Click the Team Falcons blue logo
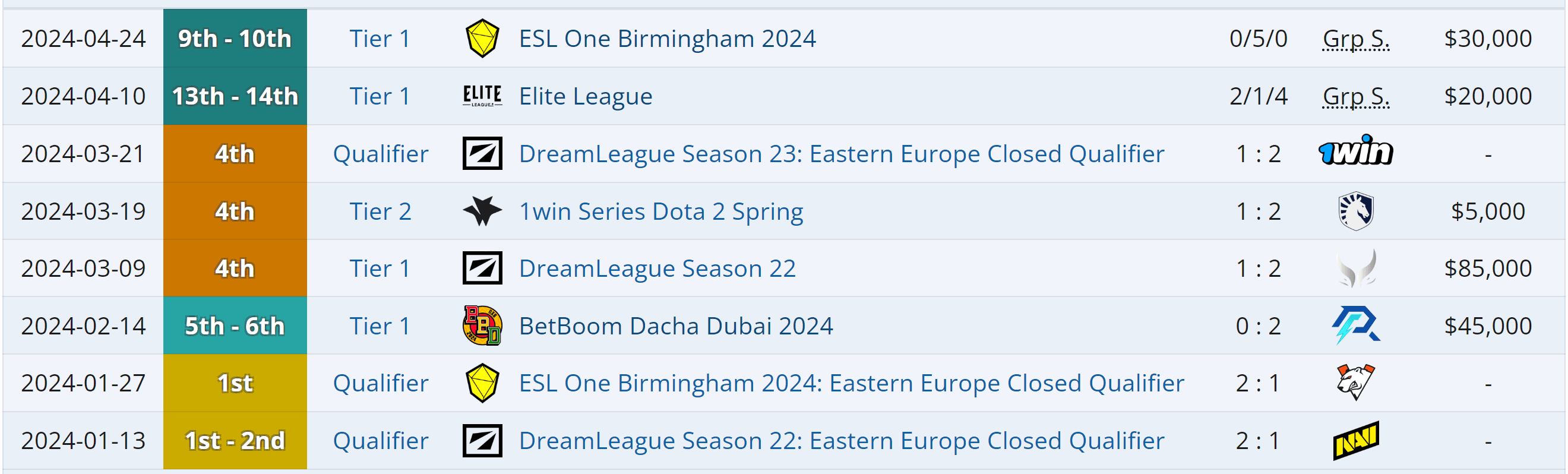Image resolution: width=1568 pixels, height=474 pixels. click(1355, 325)
